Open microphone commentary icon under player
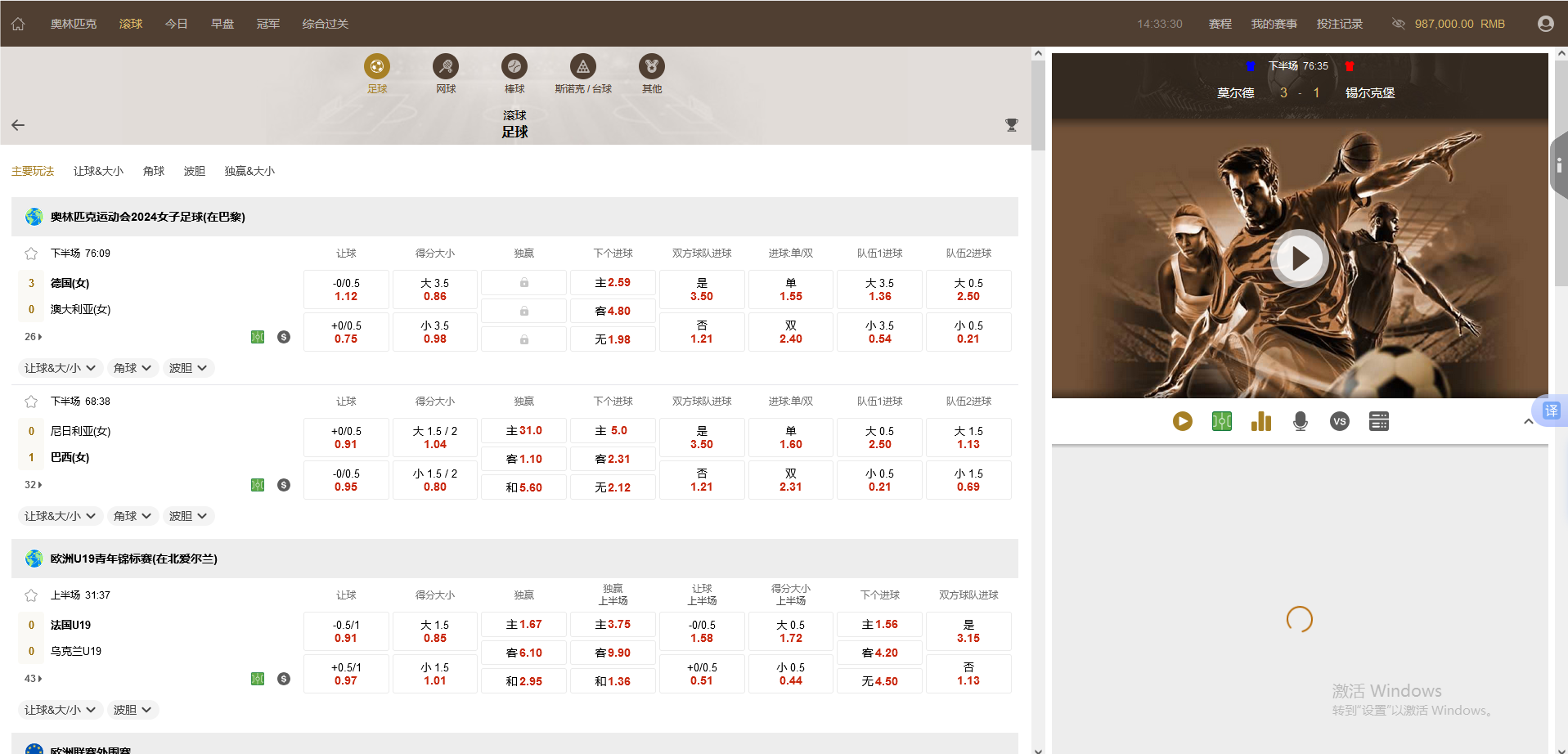The height and width of the screenshot is (754, 1568). point(1301,421)
